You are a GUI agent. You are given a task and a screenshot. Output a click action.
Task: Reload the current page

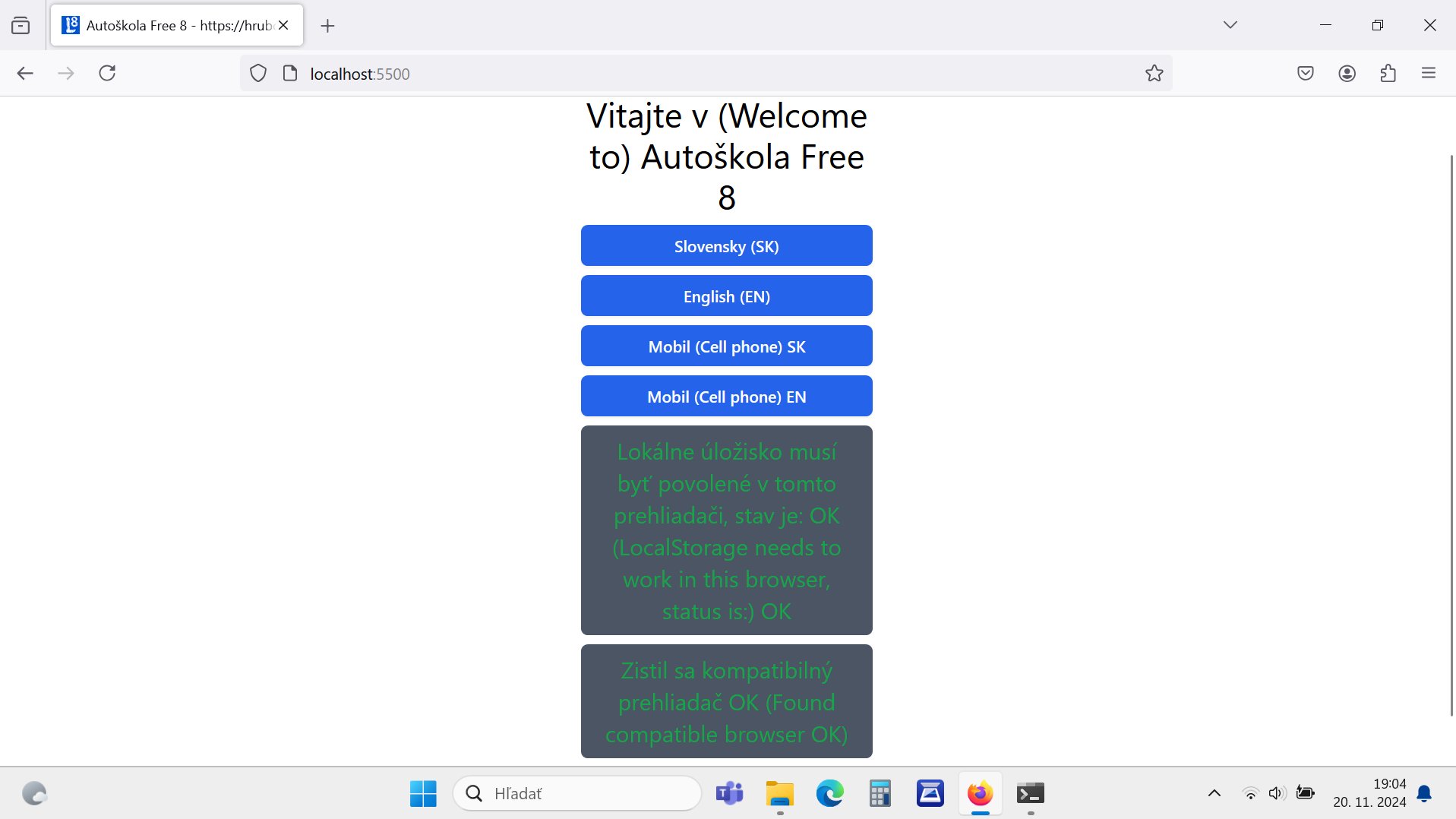(x=107, y=73)
